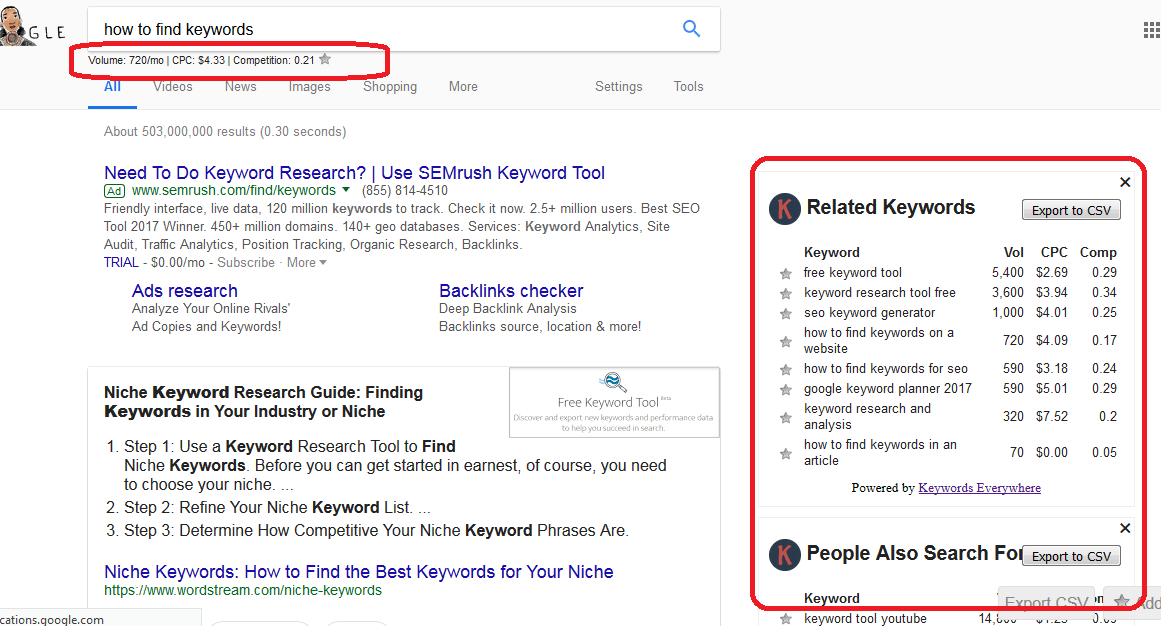1161x626 pixels.
Task: Open the Google apps grid icon
Action: tap(1151, 30)
